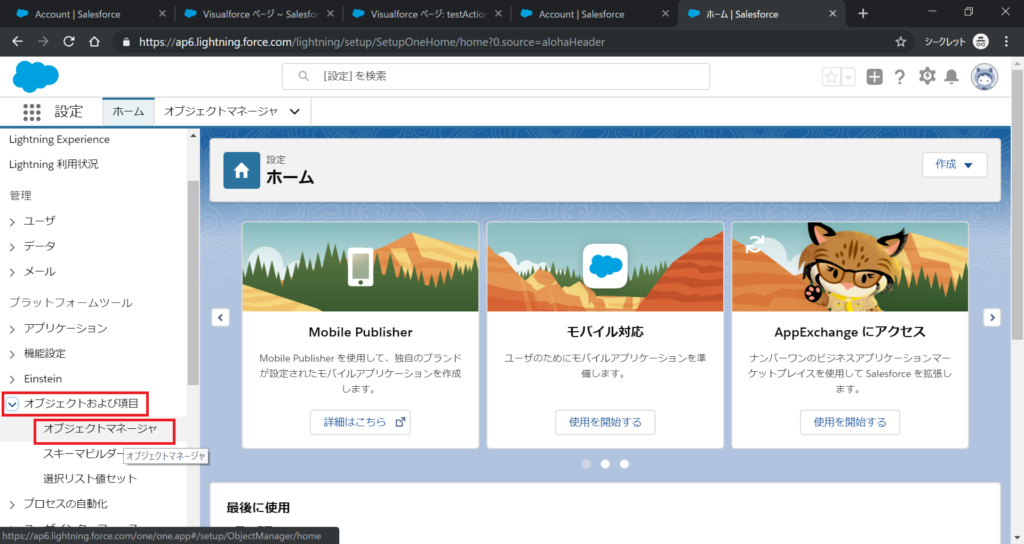Image resolution: width=1024 pixels, height=544 pixels.
Task: Expand the ユーザ tree section
Action: [13, 220]
